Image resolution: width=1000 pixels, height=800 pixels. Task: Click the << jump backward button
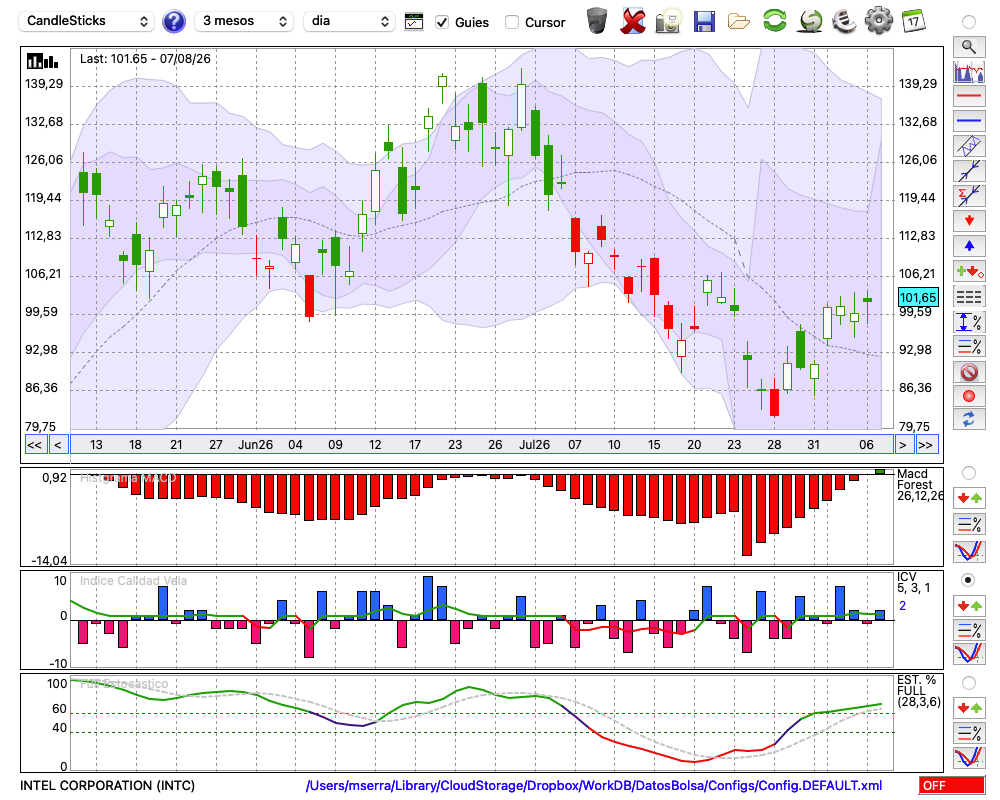tap(34, 445)
